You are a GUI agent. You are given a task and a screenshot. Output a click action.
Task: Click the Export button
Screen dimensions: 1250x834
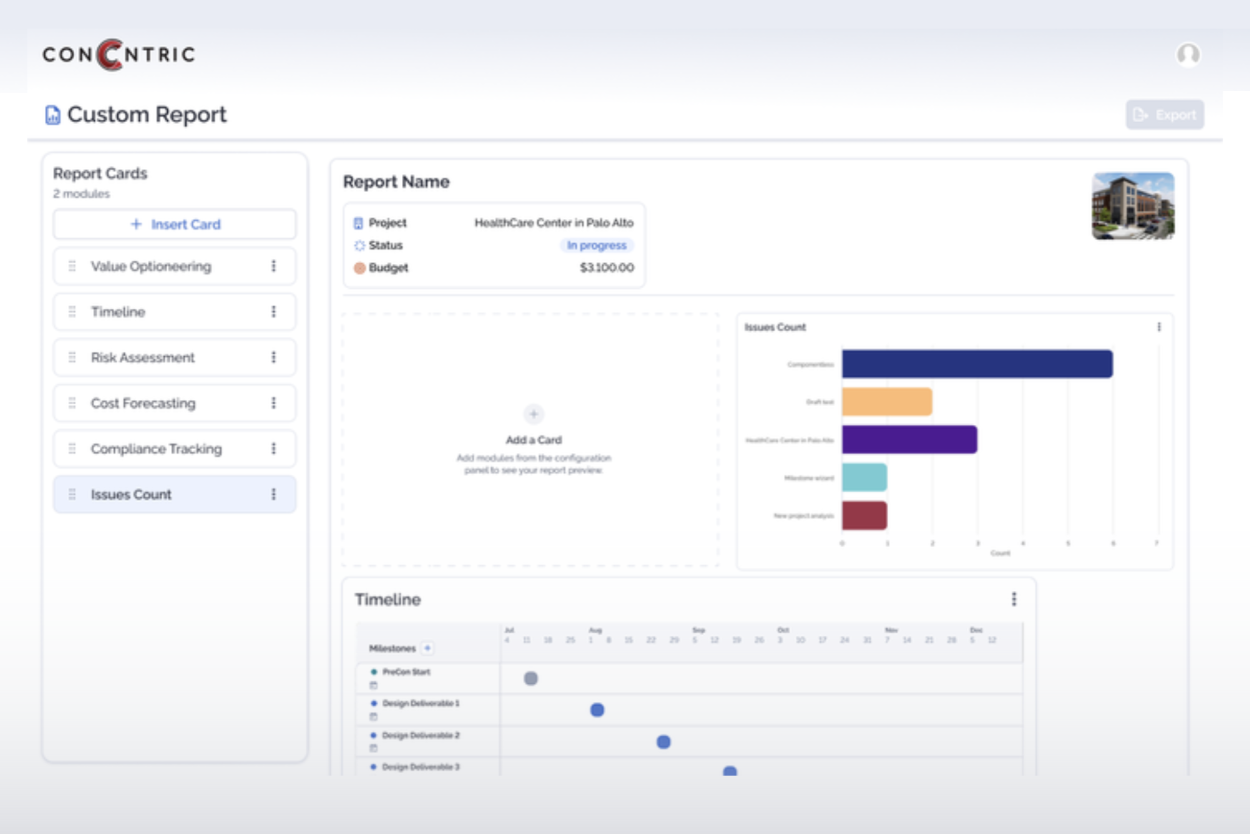[x=1165, y=115]
